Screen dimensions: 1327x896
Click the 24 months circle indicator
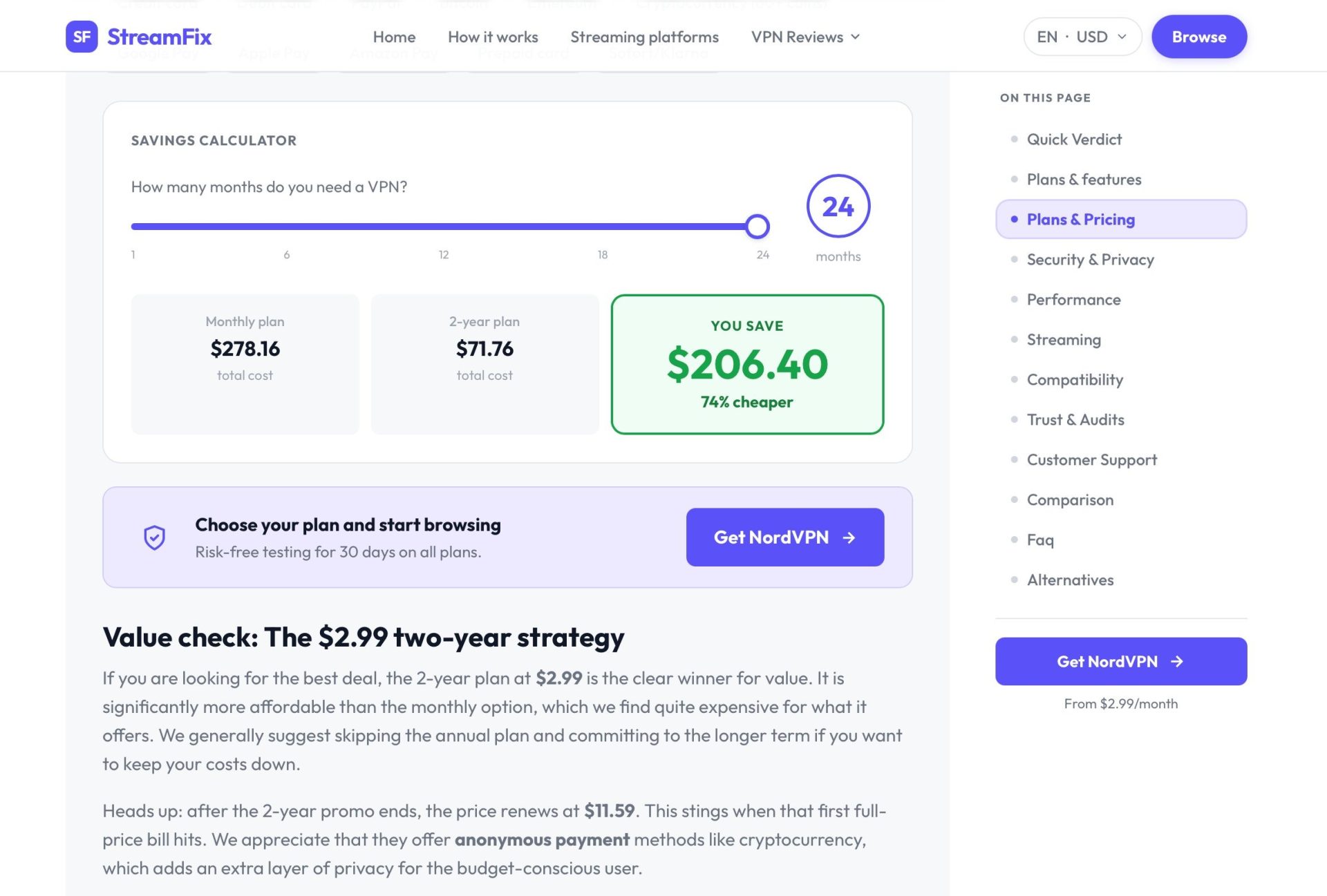tap(838, 206)
